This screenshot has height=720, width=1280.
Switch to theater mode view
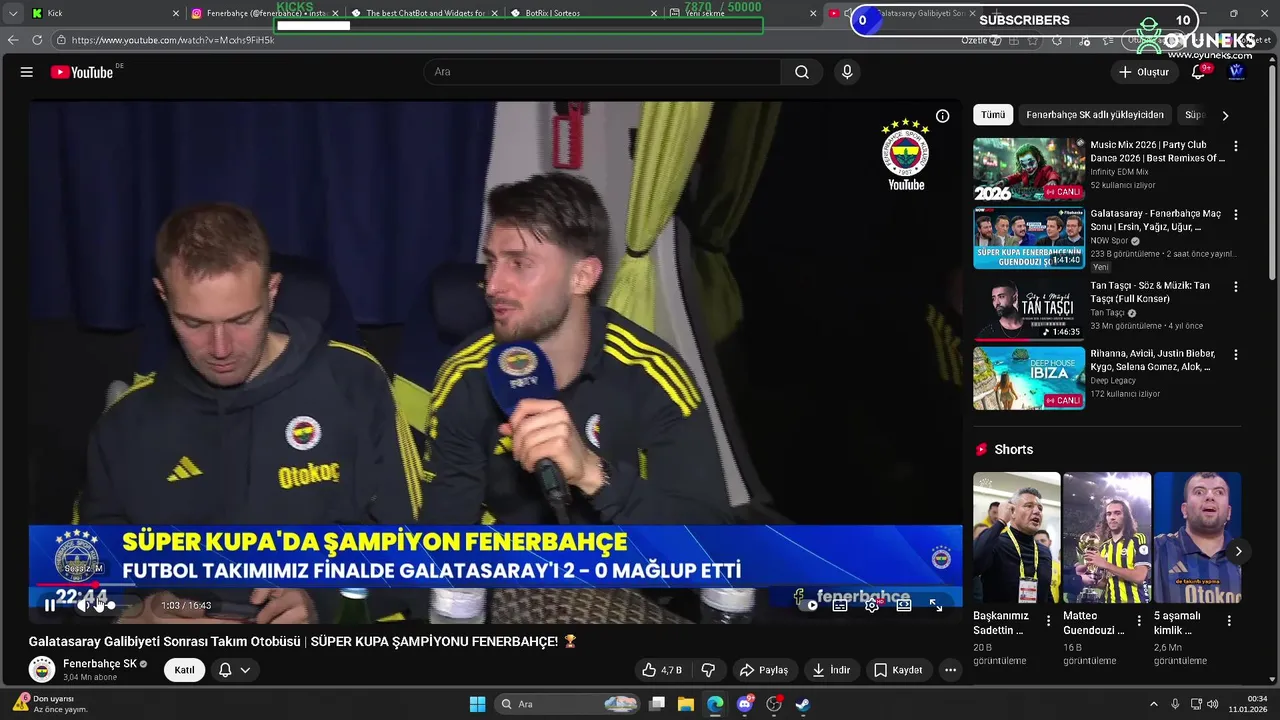pos(904,605)
